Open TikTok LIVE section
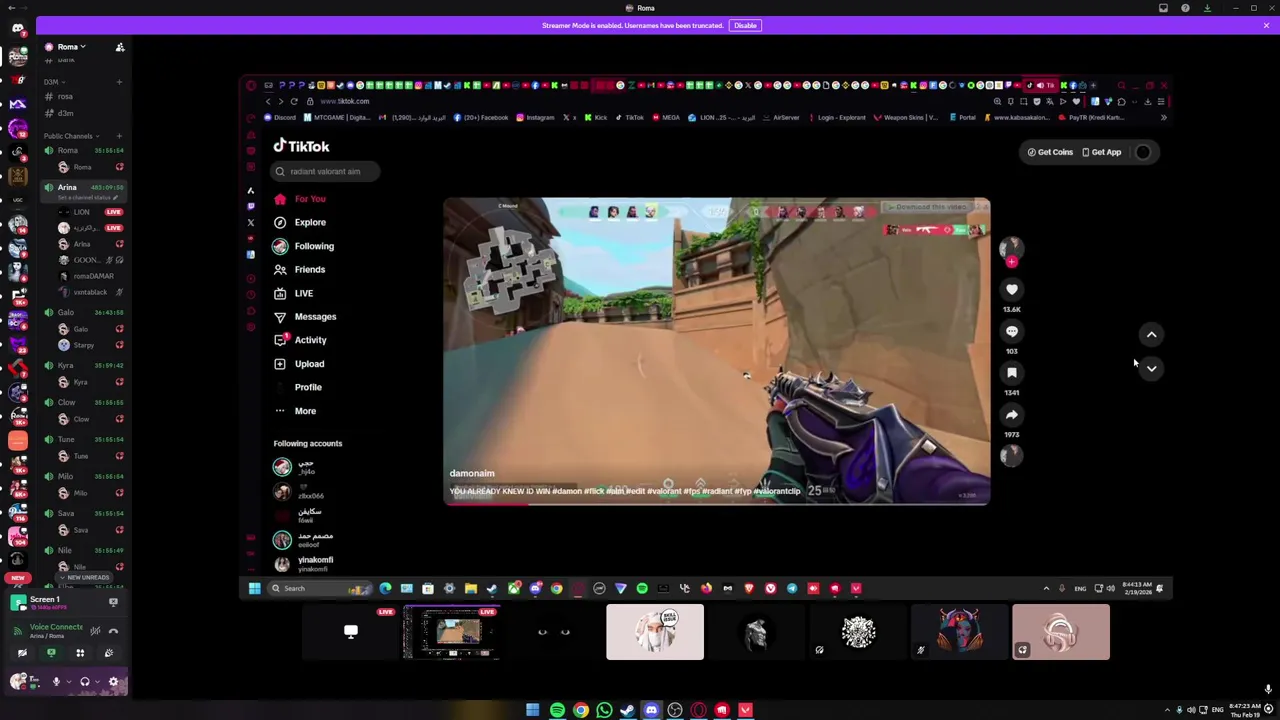Screen dimensions: 1280x720 tap(294, 293)
